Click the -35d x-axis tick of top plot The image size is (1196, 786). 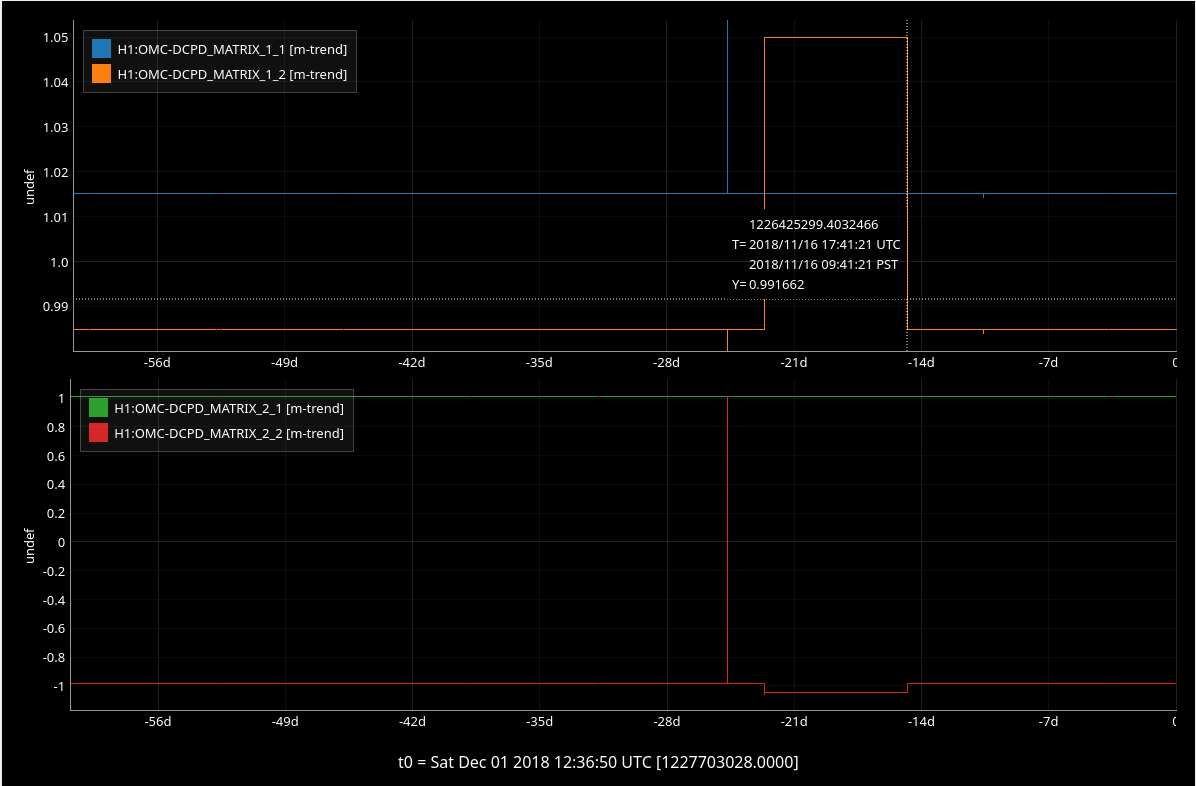point(539,362)
